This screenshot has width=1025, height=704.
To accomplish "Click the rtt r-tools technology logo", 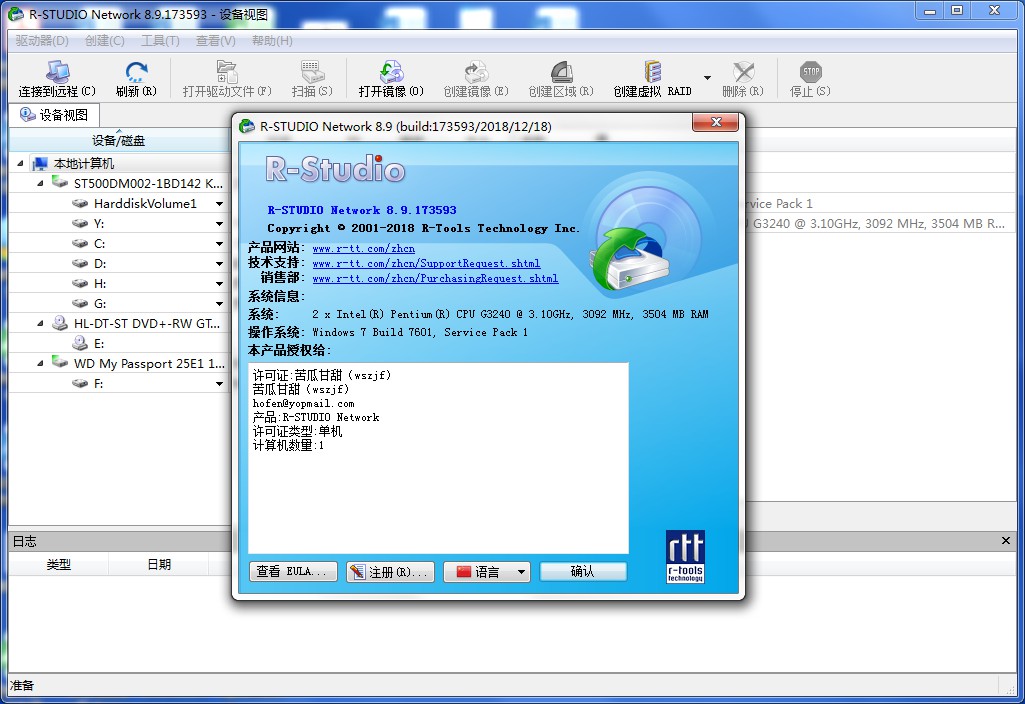I will click(x=685, y=556).
